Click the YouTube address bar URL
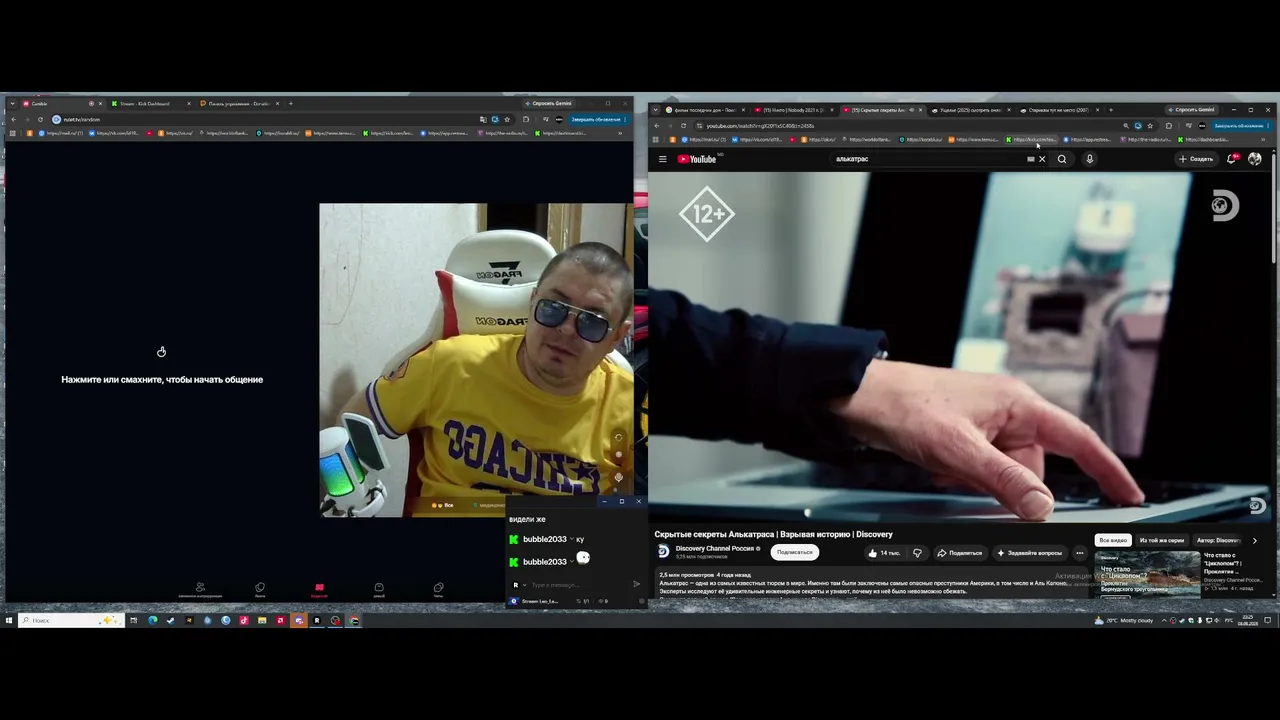This screenshot has height=720, width=1280. pyautogui.click(x=760, y=126)
